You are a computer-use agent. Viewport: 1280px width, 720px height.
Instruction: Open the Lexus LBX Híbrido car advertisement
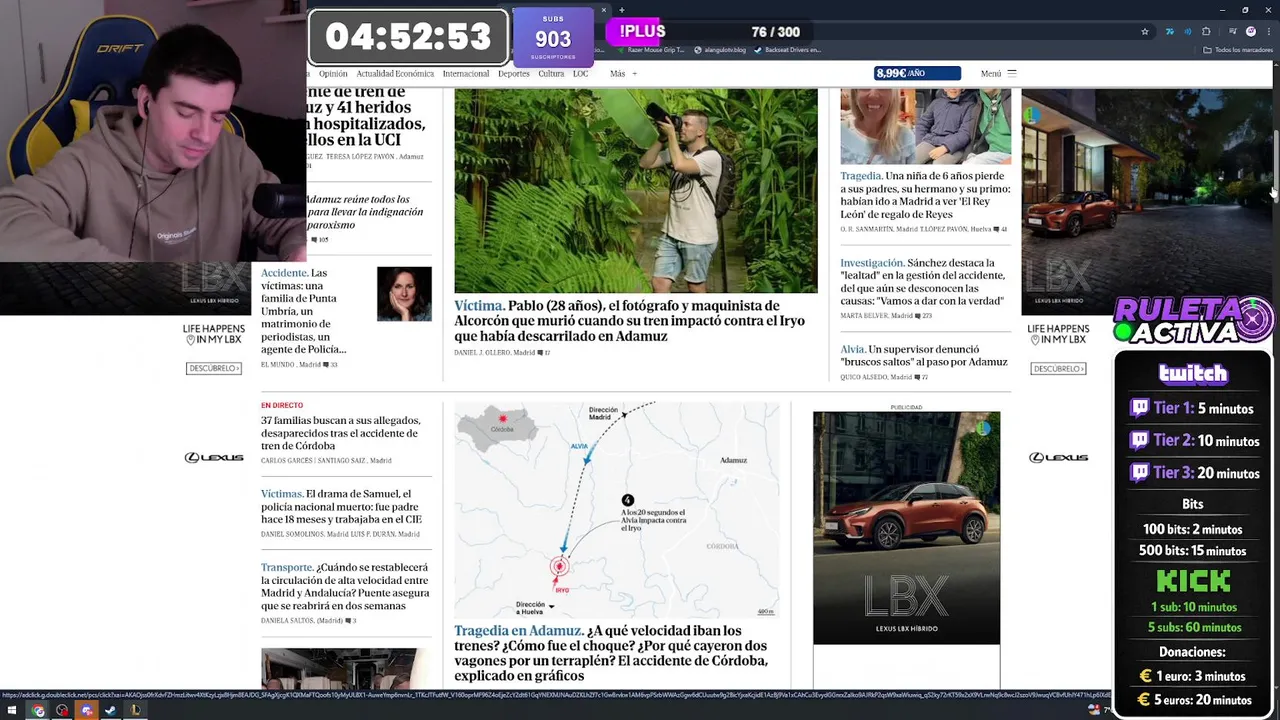pyautogui.click(x=906, y=528)
